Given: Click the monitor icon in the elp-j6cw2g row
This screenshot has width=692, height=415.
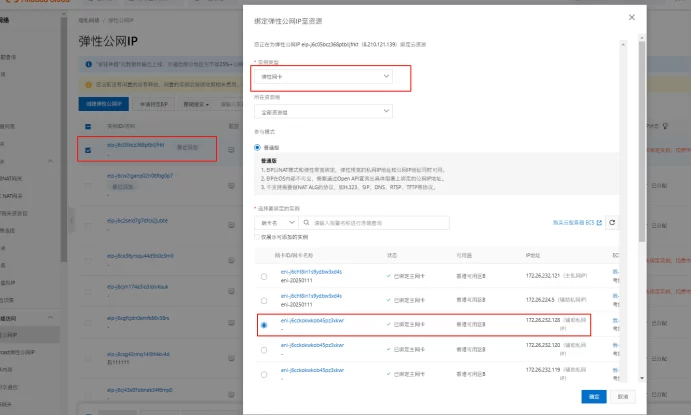Looking at the screenshot, I should click(231, 185).
